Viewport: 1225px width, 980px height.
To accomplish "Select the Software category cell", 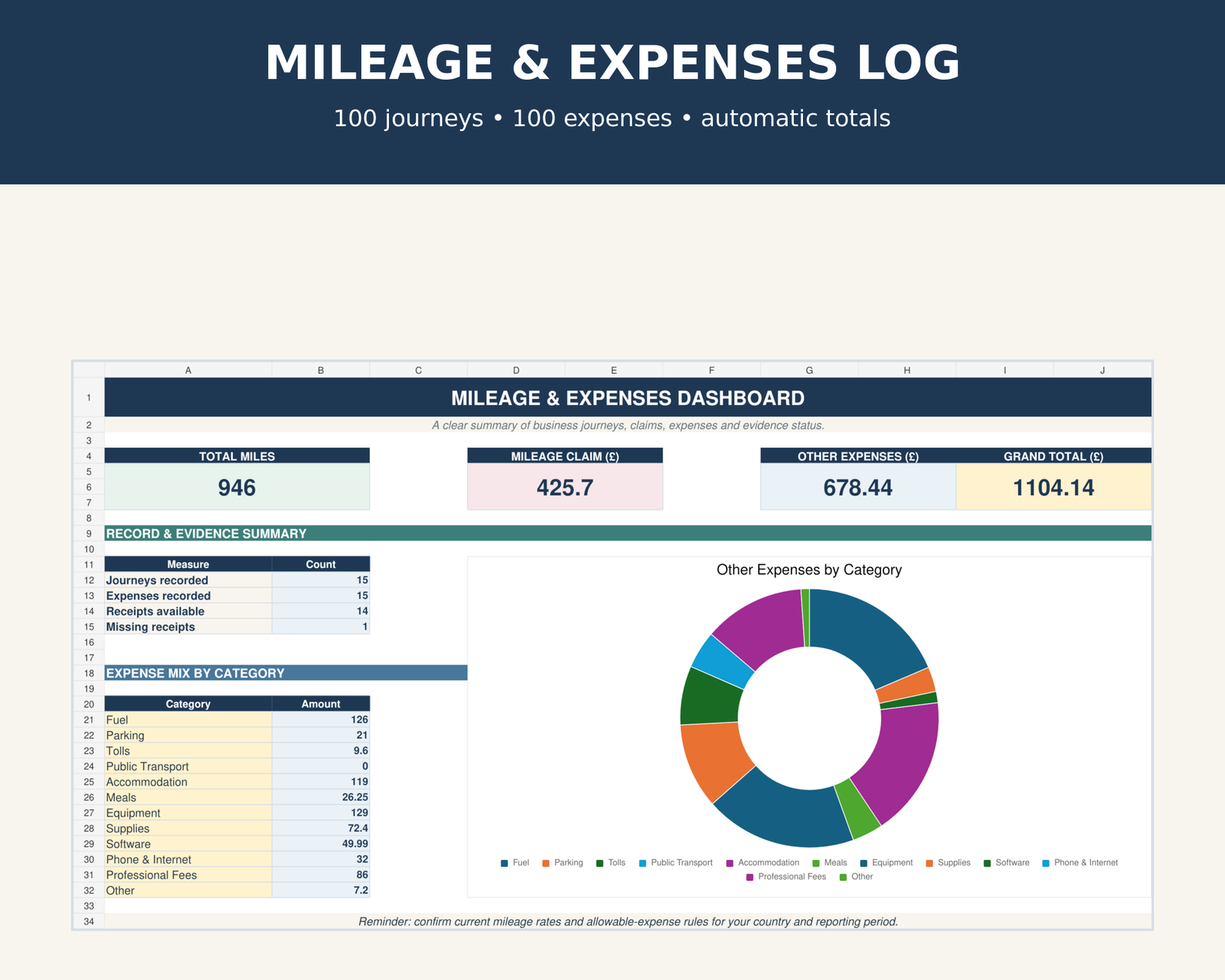I will [x=188, y=844].
